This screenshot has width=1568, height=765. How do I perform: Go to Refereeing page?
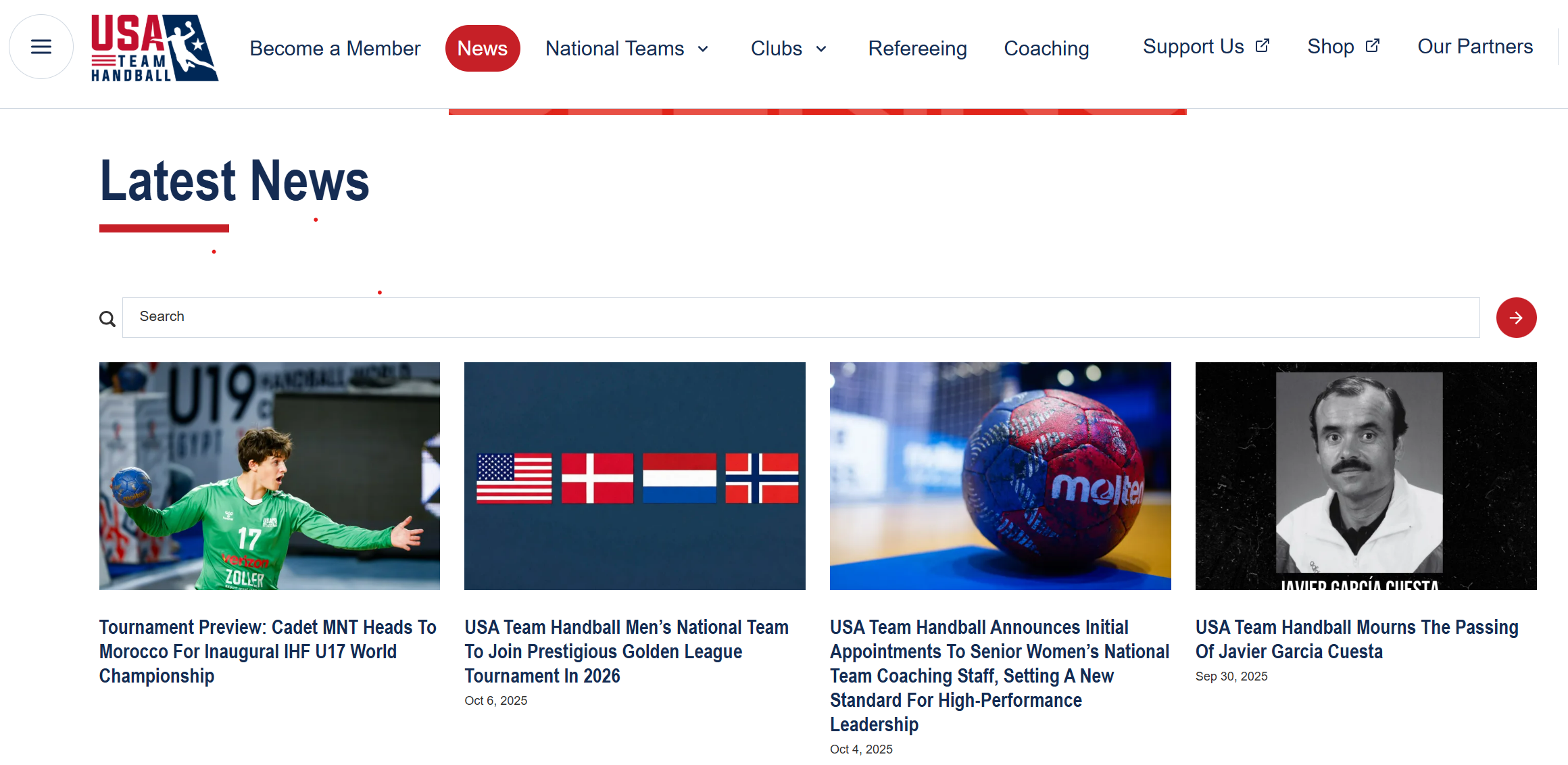point(917,49)
